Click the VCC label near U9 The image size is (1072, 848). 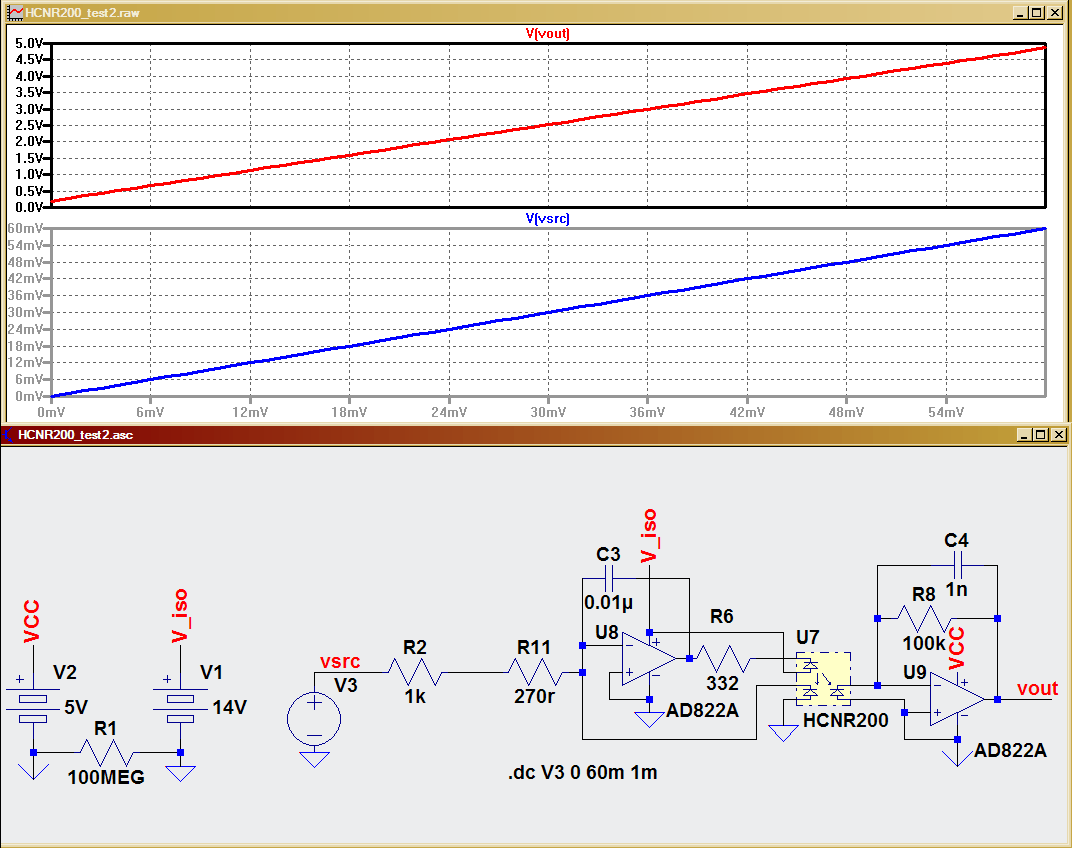(956, 648)
